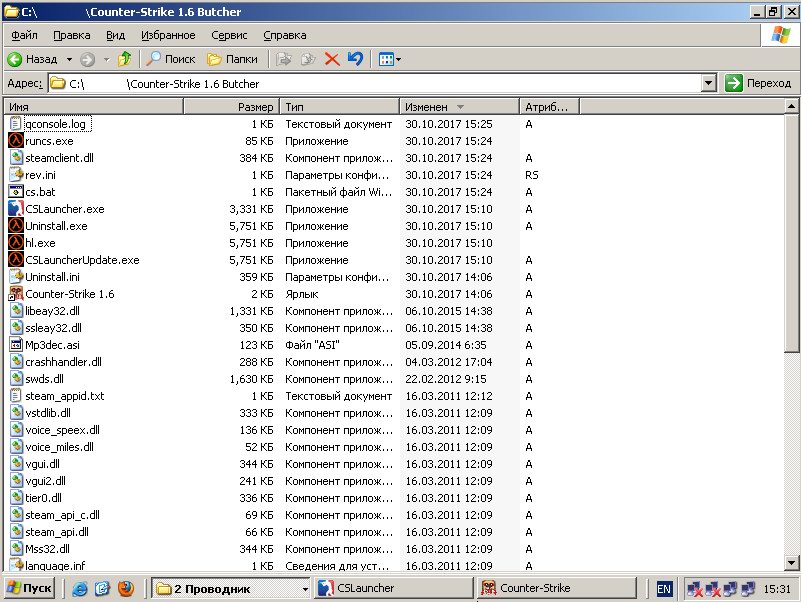Select the ssleay32.dll file name
Image resolution: width=801 pixels, height=602 pixels.
tap(53, 328)
